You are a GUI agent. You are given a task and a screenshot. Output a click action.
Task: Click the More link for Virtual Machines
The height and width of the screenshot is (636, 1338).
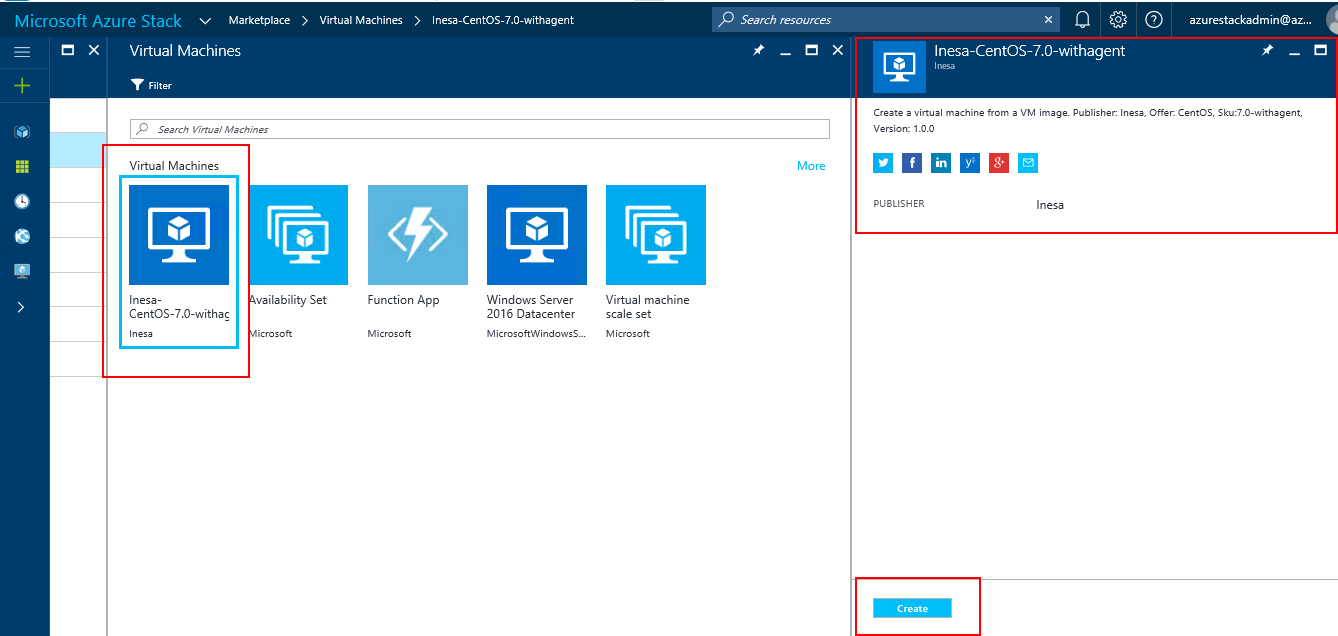[x=811, y=166]
